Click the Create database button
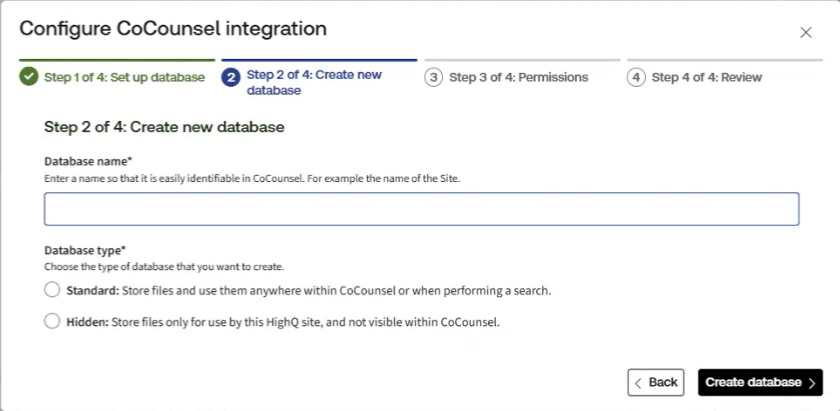This screenshot has width=840, height=411. (754, 383)
